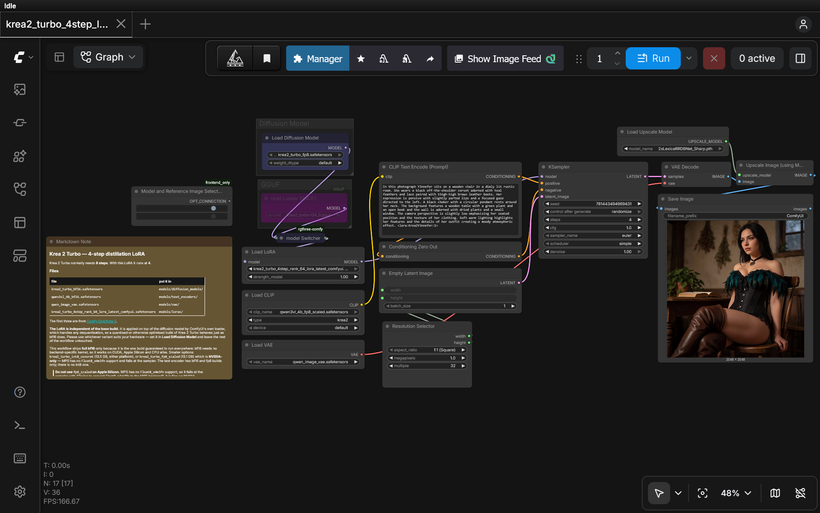Click the bookmark icon in toolbar
This screenshot has height=513, width=820.
pos(267,59)
